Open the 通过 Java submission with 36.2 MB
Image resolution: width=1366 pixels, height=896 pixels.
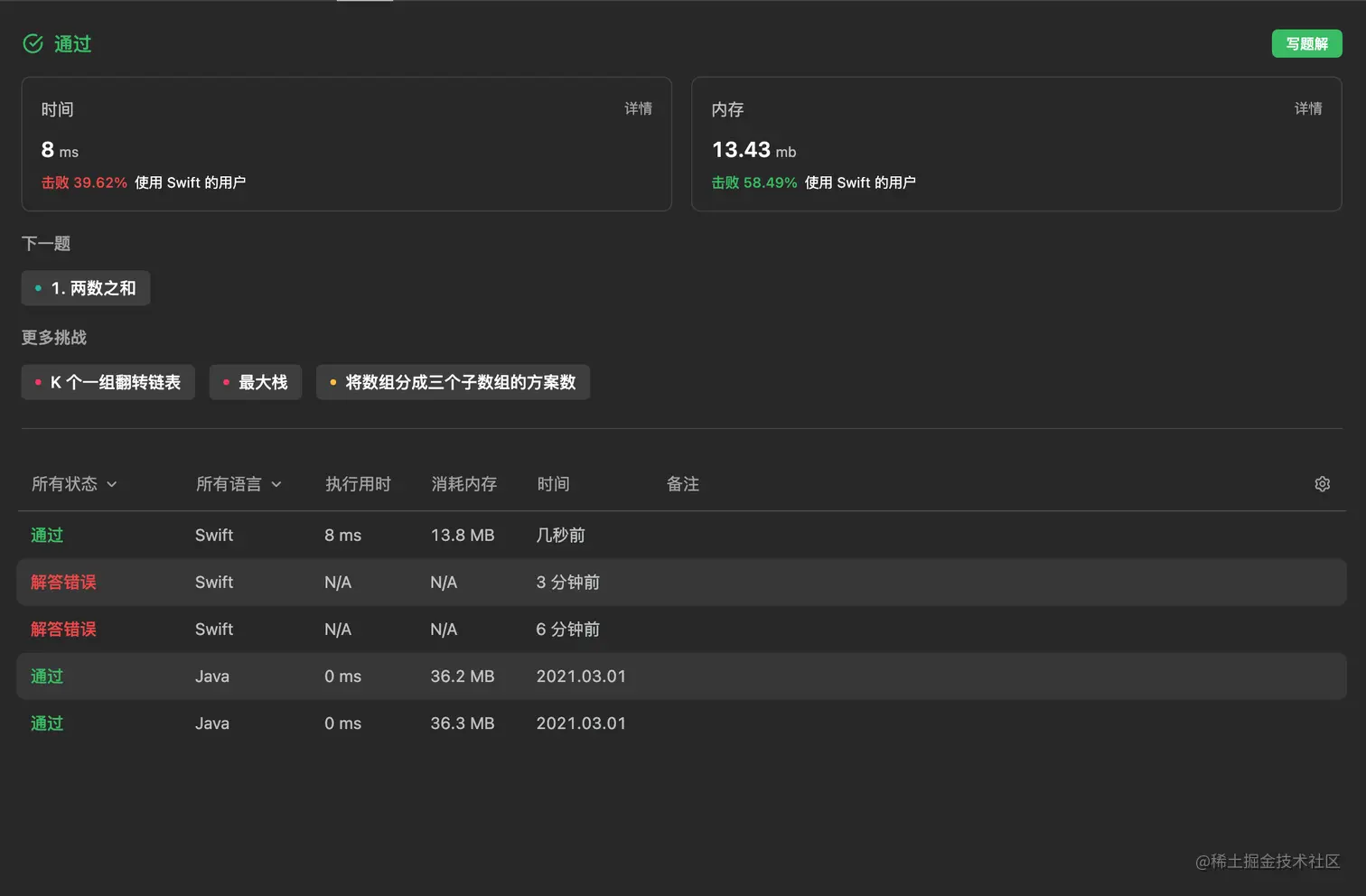[x=682, y=676]
